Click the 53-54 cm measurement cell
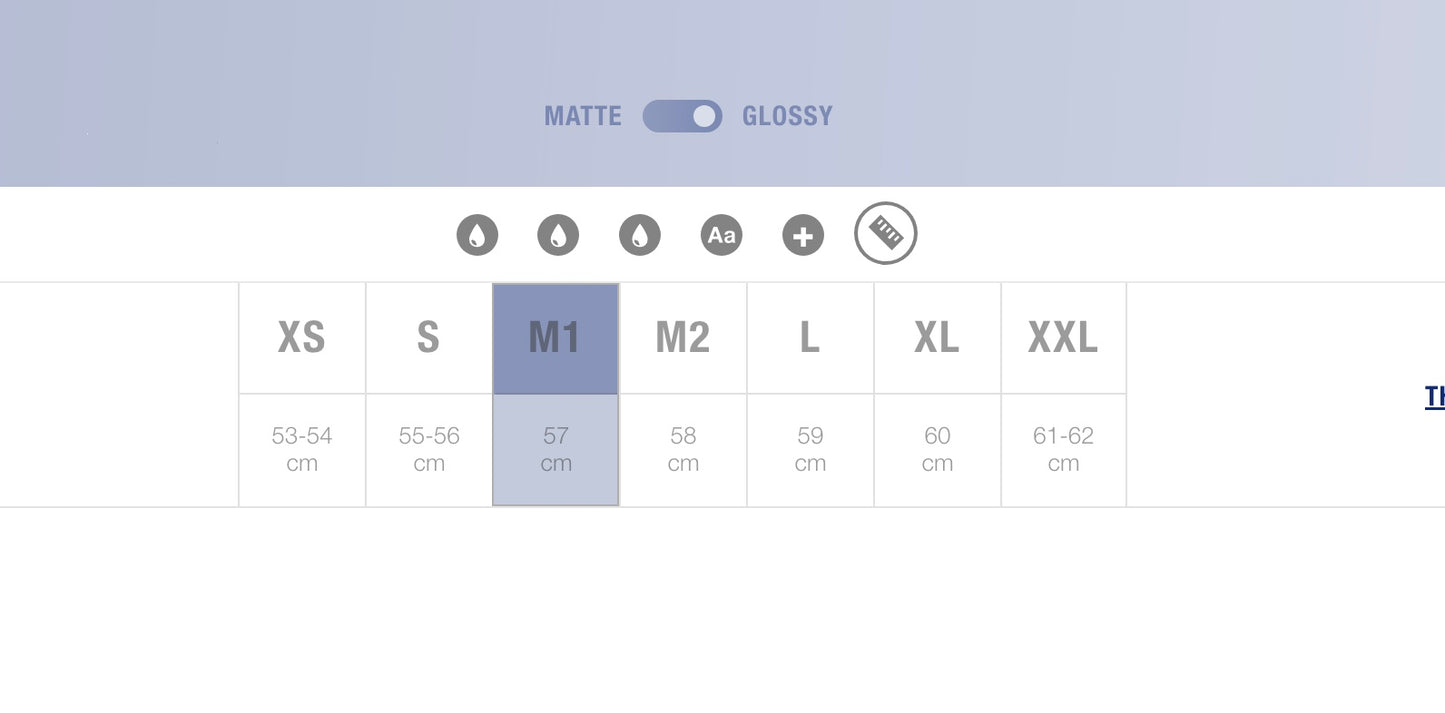The height and width of the screenshot is (713, 1445). pos(302,450)
